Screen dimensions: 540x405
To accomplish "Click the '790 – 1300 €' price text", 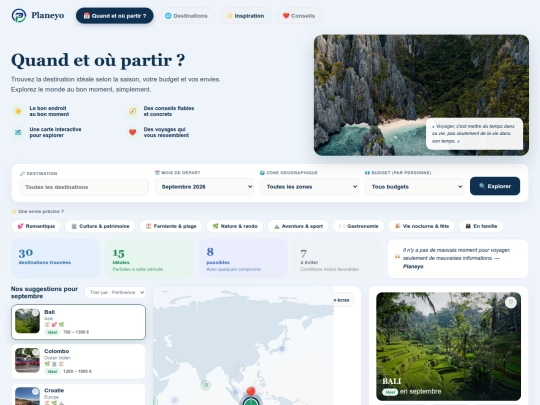I will tap(76, 332).
